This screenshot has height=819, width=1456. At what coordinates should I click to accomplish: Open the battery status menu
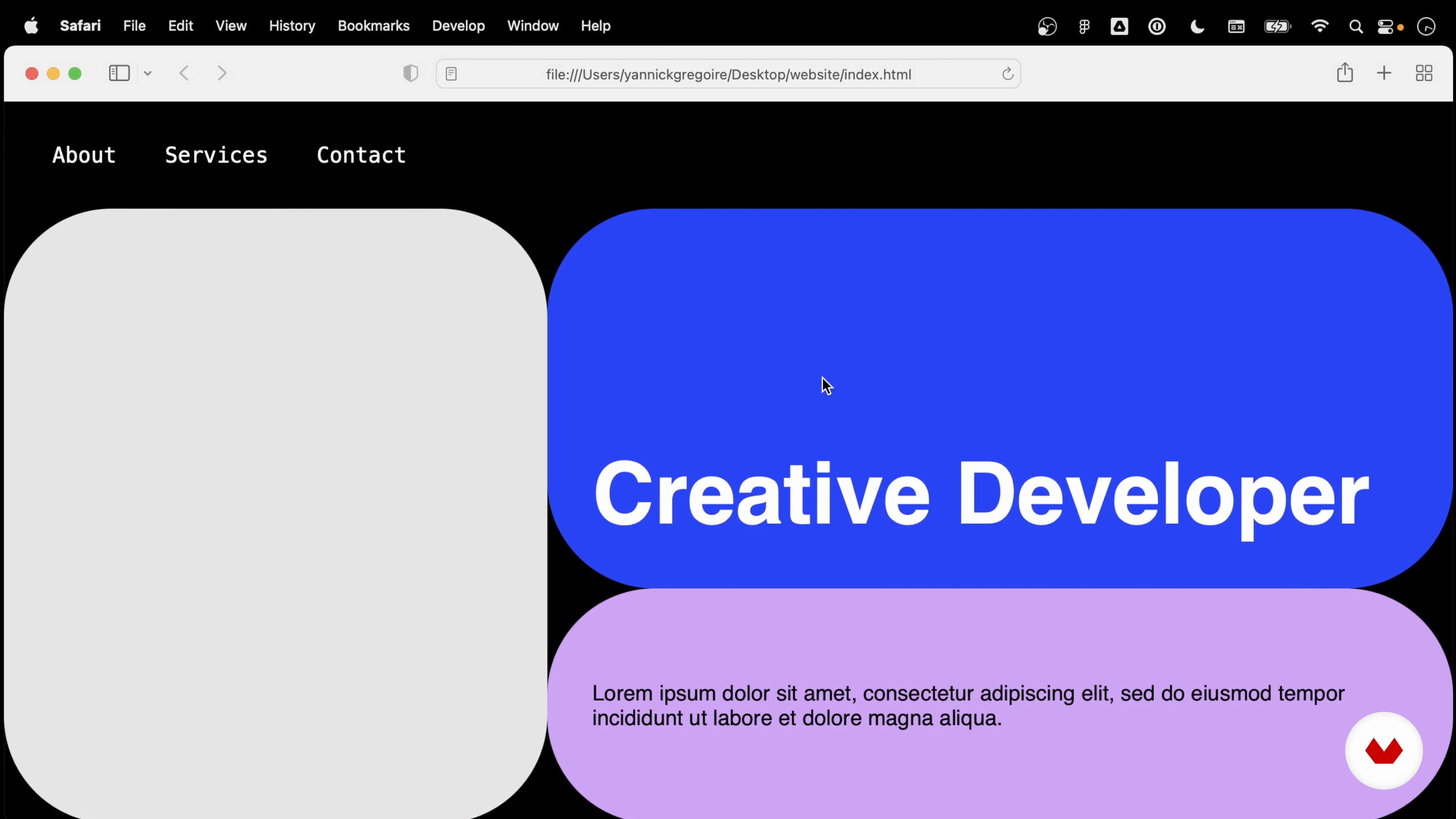pyautogui.click(x=1277, y=27)
